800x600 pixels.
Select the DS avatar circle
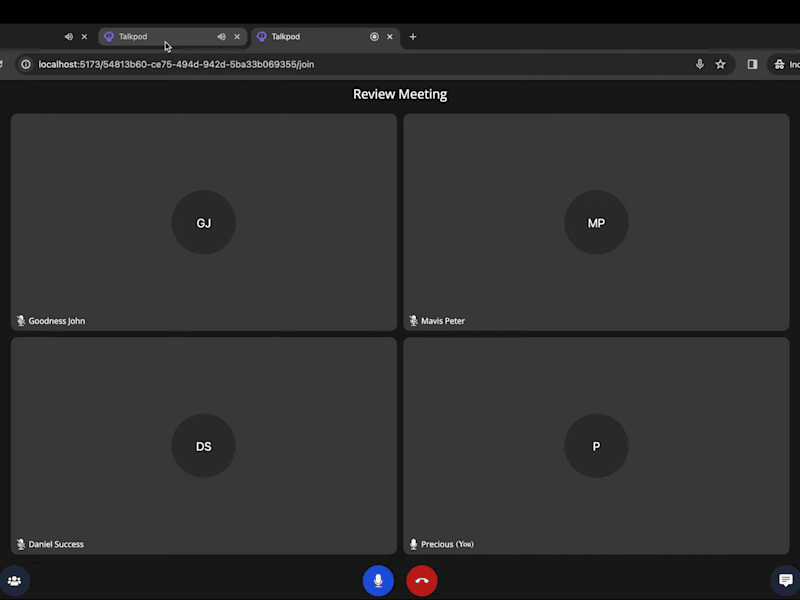pos(204,446)
